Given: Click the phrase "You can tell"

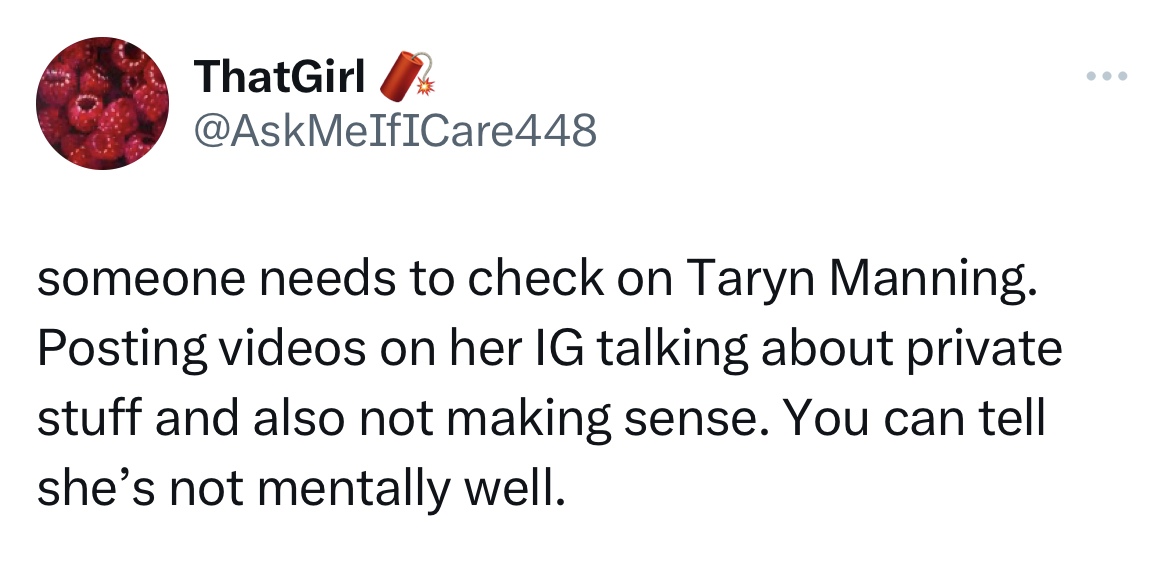Looking at the screenshot, I should (917, 419).
